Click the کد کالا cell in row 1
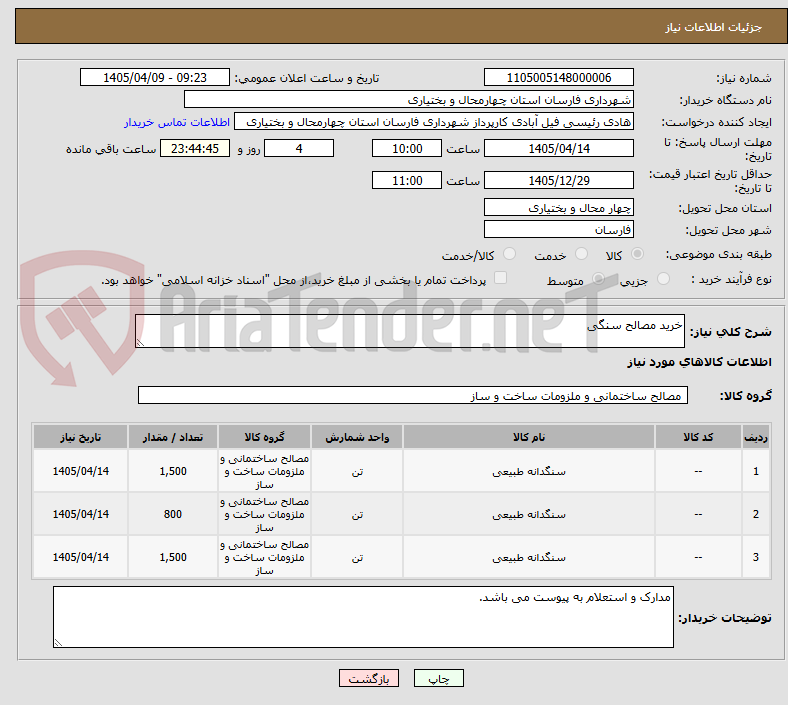Screen dimensions: 788x705 pyautogui.click(x=698, y=471)
